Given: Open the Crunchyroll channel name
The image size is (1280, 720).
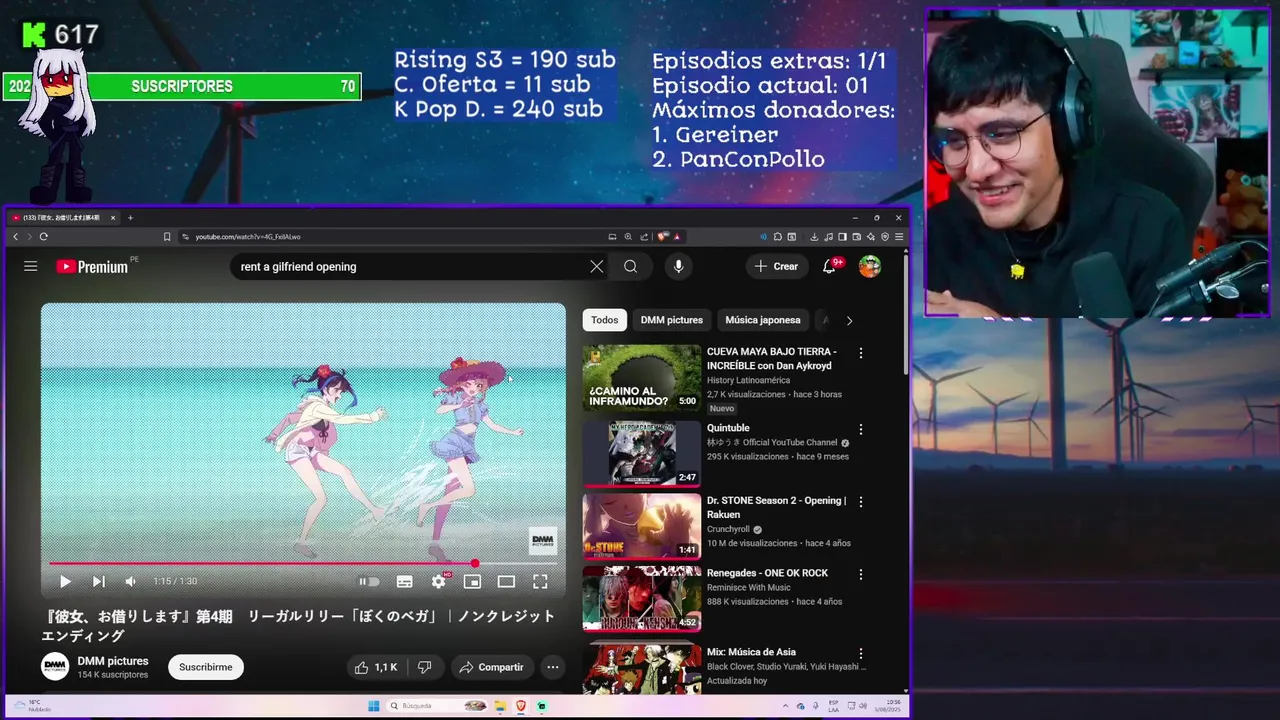Looking at the screenshot, I should coord(728,530).
